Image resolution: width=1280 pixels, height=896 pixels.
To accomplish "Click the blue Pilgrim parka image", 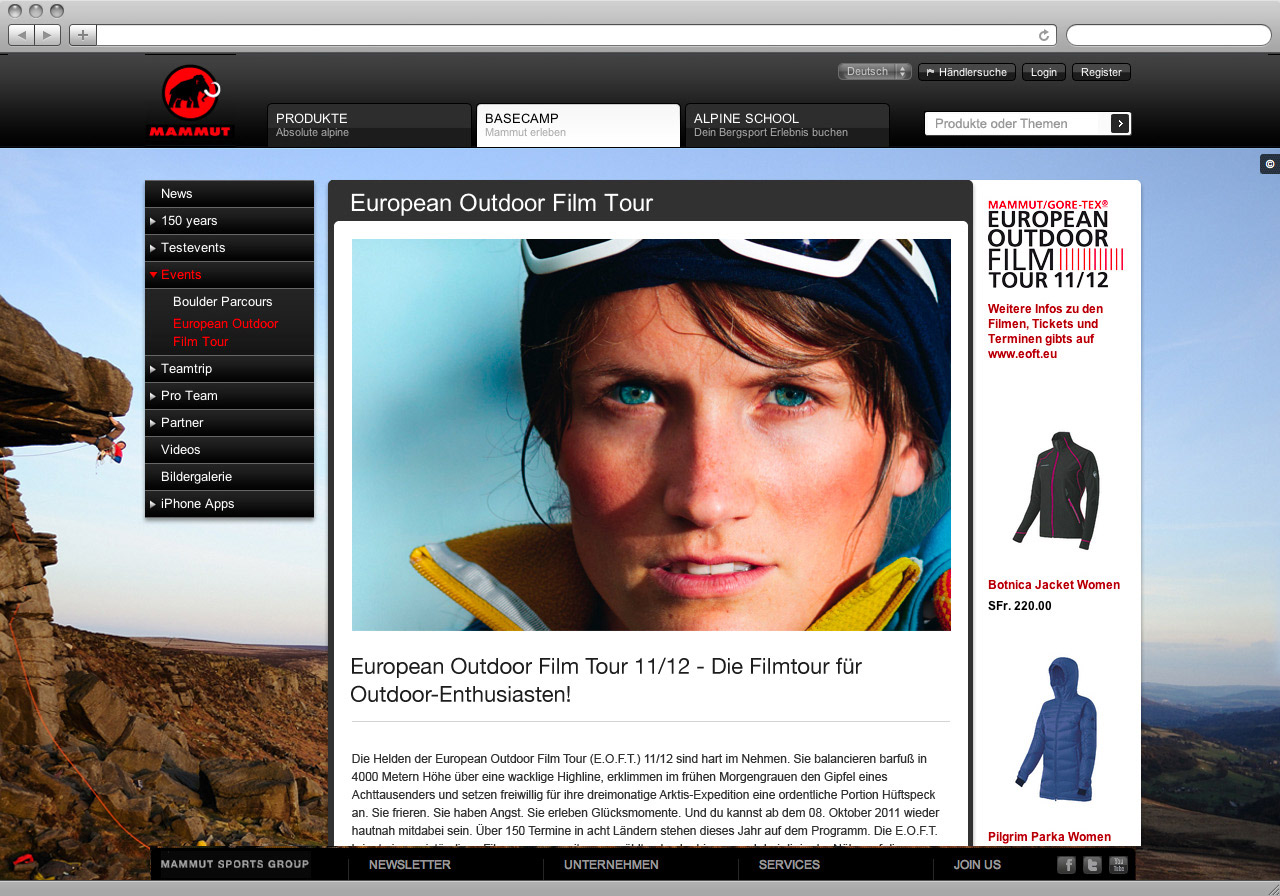I will pyautogui.click(x=1055, y=729).
